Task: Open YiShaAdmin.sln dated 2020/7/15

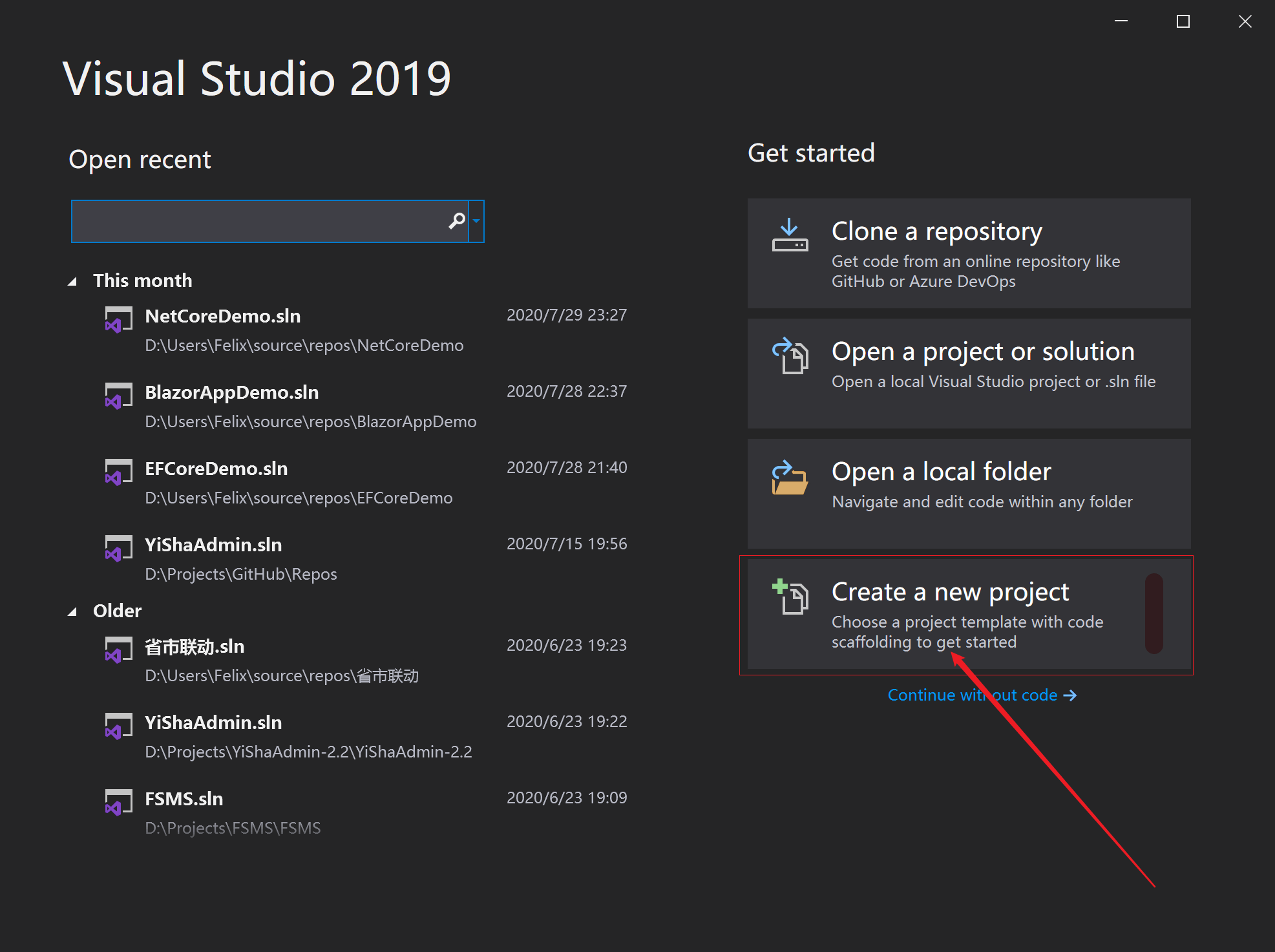Action: 213,545
